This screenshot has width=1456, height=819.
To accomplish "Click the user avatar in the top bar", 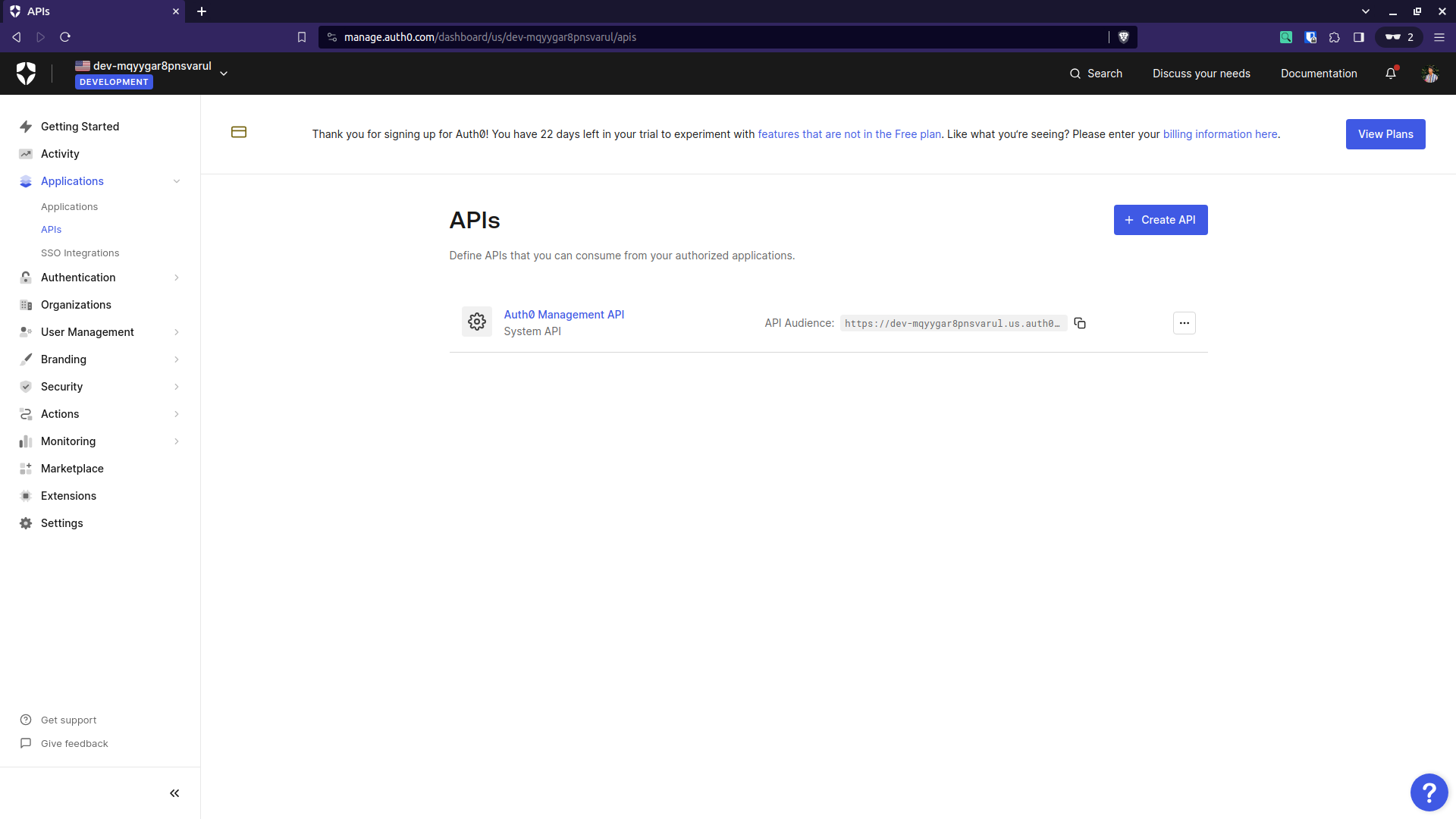I will pos(1430,74).
